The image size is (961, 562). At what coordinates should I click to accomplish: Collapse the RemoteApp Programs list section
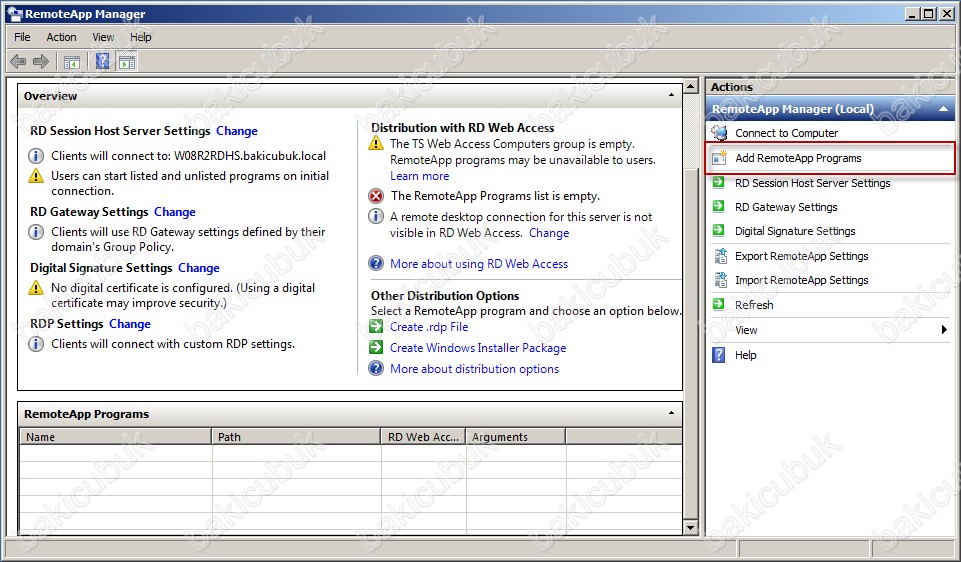pyautogui.click(x=671, y=413)
